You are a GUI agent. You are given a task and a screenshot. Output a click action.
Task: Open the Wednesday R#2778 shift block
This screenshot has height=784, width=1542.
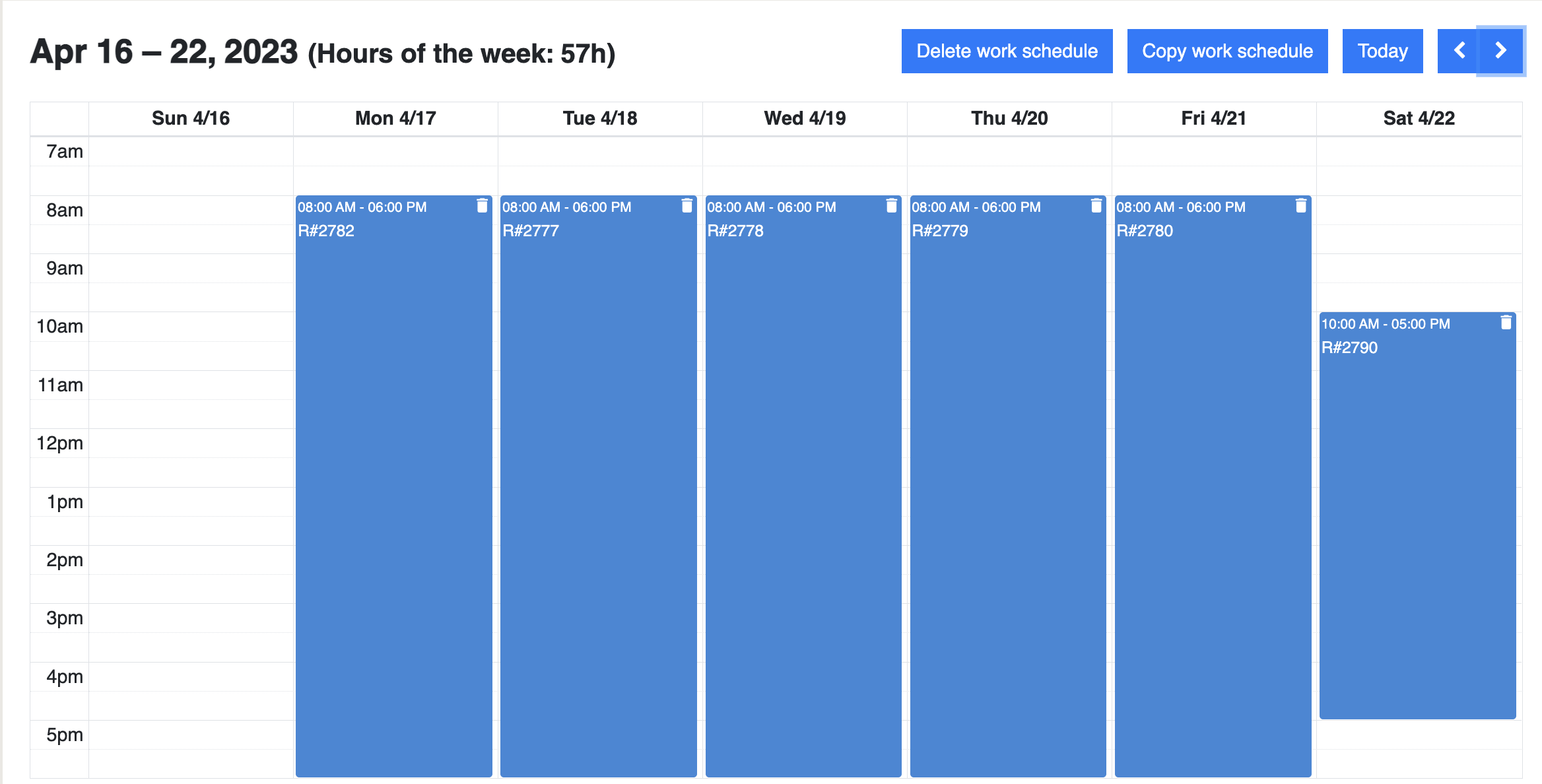803,486
